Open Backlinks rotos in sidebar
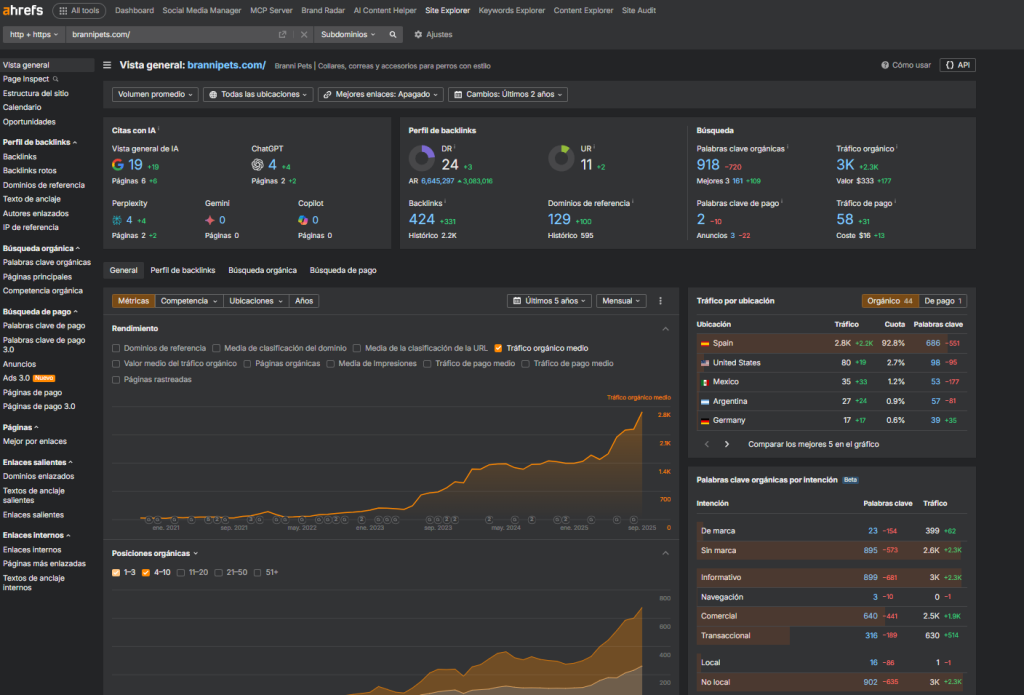This screenshot has height=695, width=1024. (29, 171)
